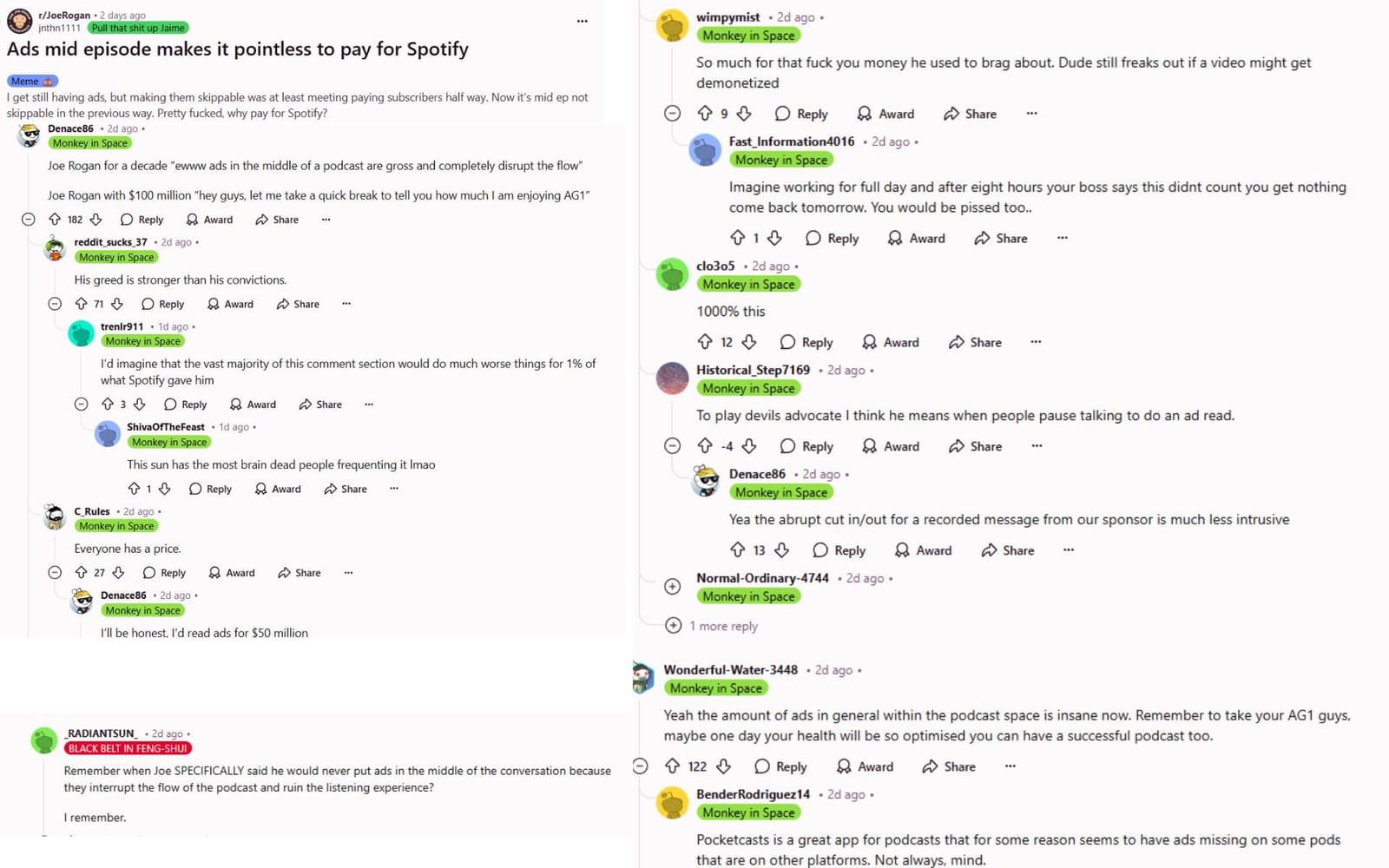The height and width of the screenshot is (868, 1389).
Task: Downvote ShivaOfTheFeast's reply
Action: 165,489
